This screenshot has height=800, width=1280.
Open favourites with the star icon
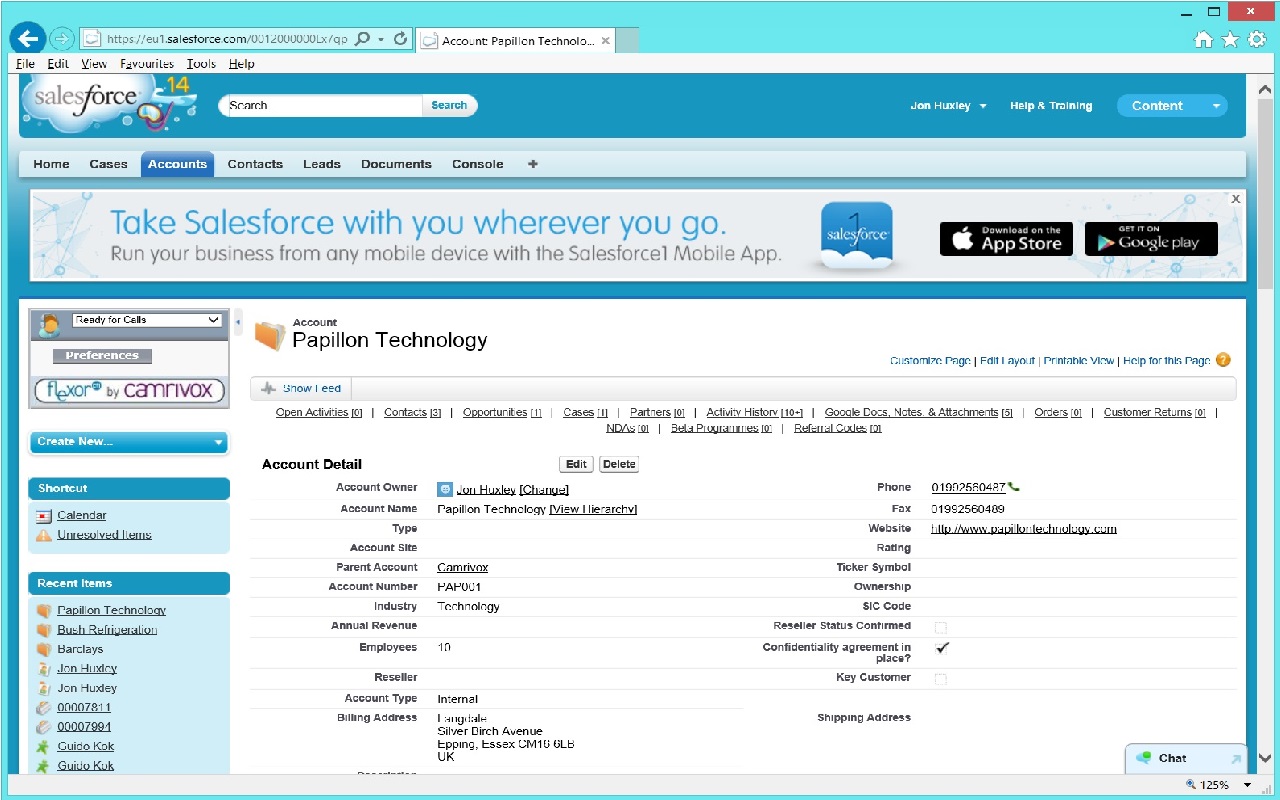tap(1230, 40)
